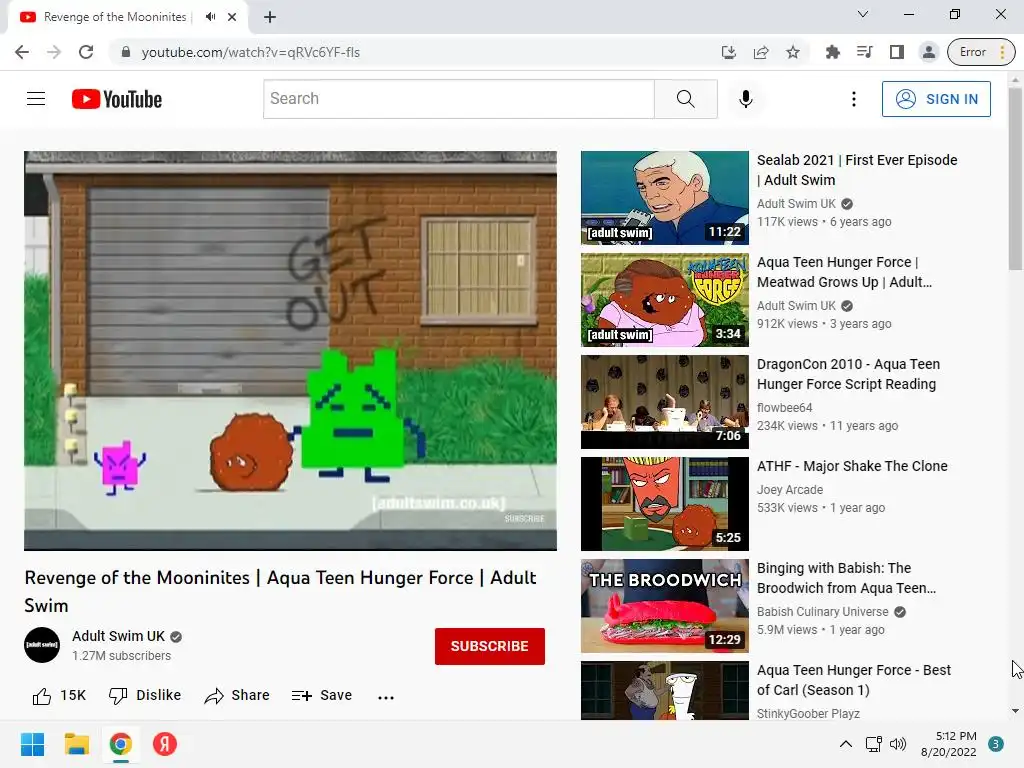The image size is (1024, 768).
Task: Select the Revenge of the Mooninites tab
Action: coord(114,17)
